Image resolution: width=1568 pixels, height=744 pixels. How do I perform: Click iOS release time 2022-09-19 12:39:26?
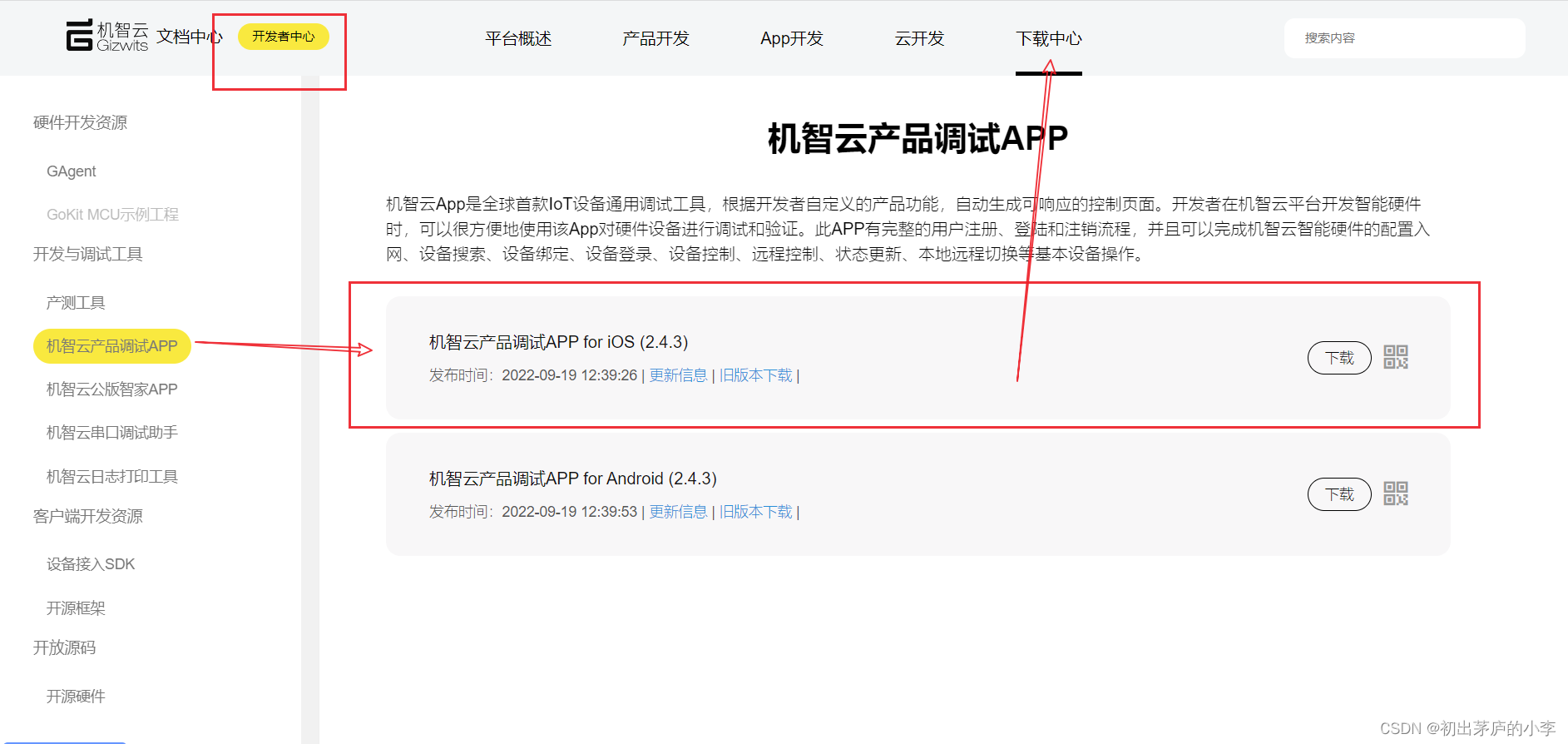tap(569, 375)
